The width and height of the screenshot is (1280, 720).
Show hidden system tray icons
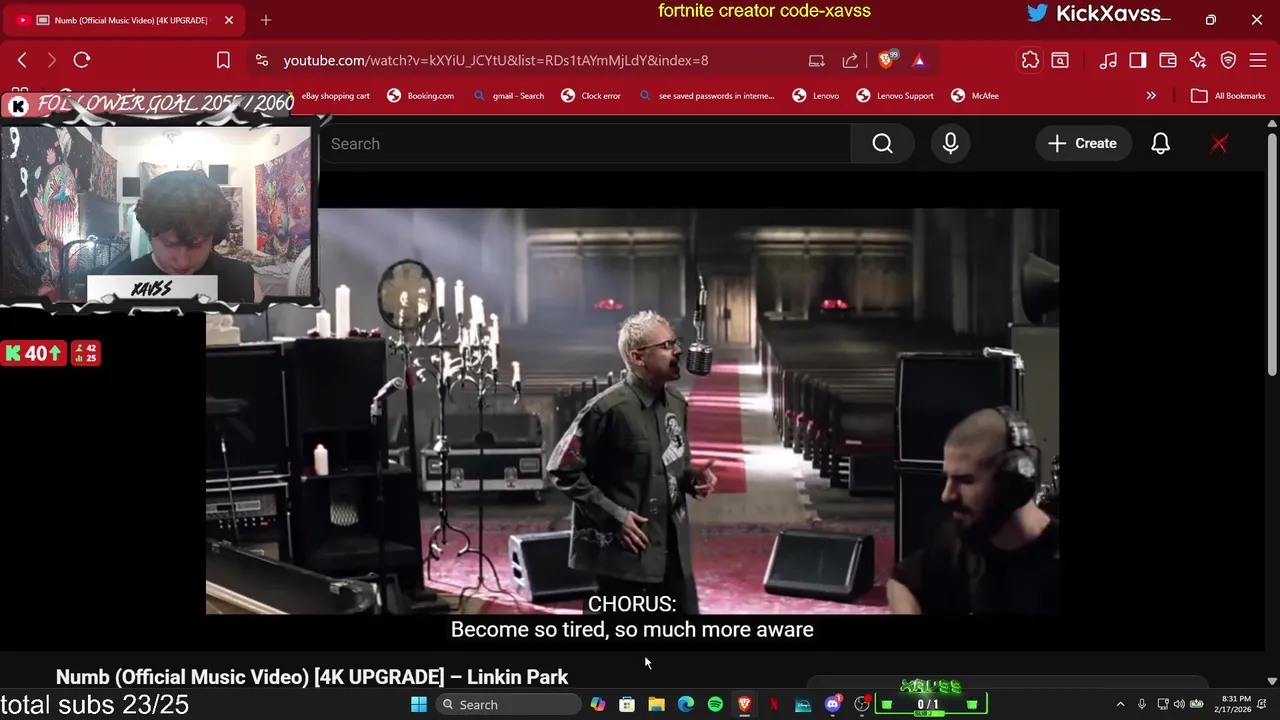pos(1120,705)
